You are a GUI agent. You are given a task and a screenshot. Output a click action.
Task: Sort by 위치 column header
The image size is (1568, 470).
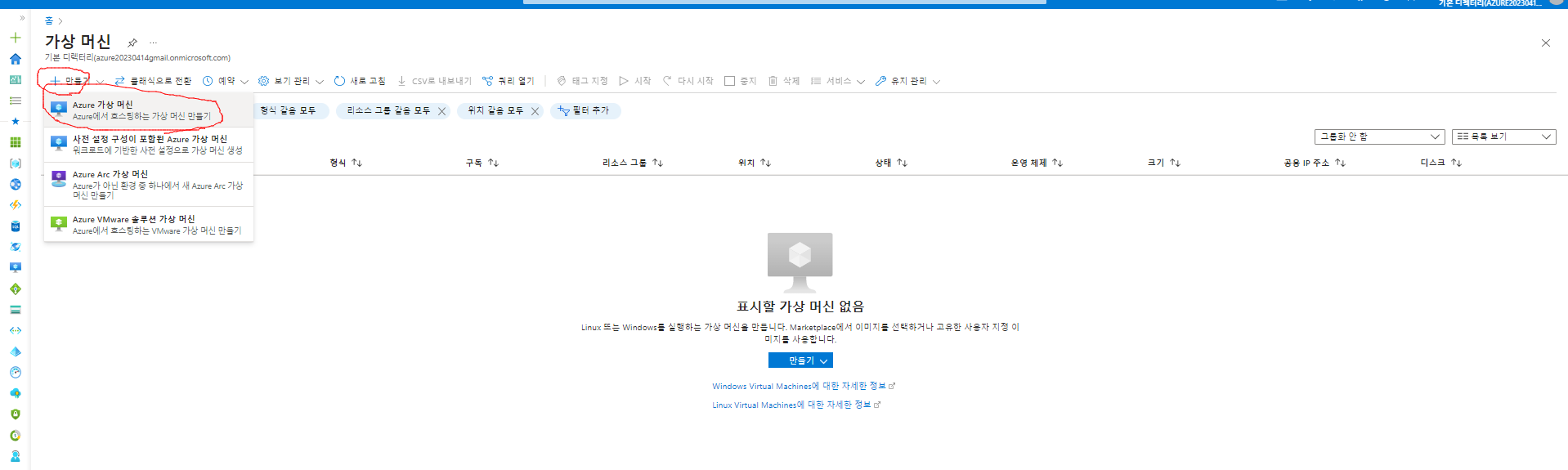point(755,163)
